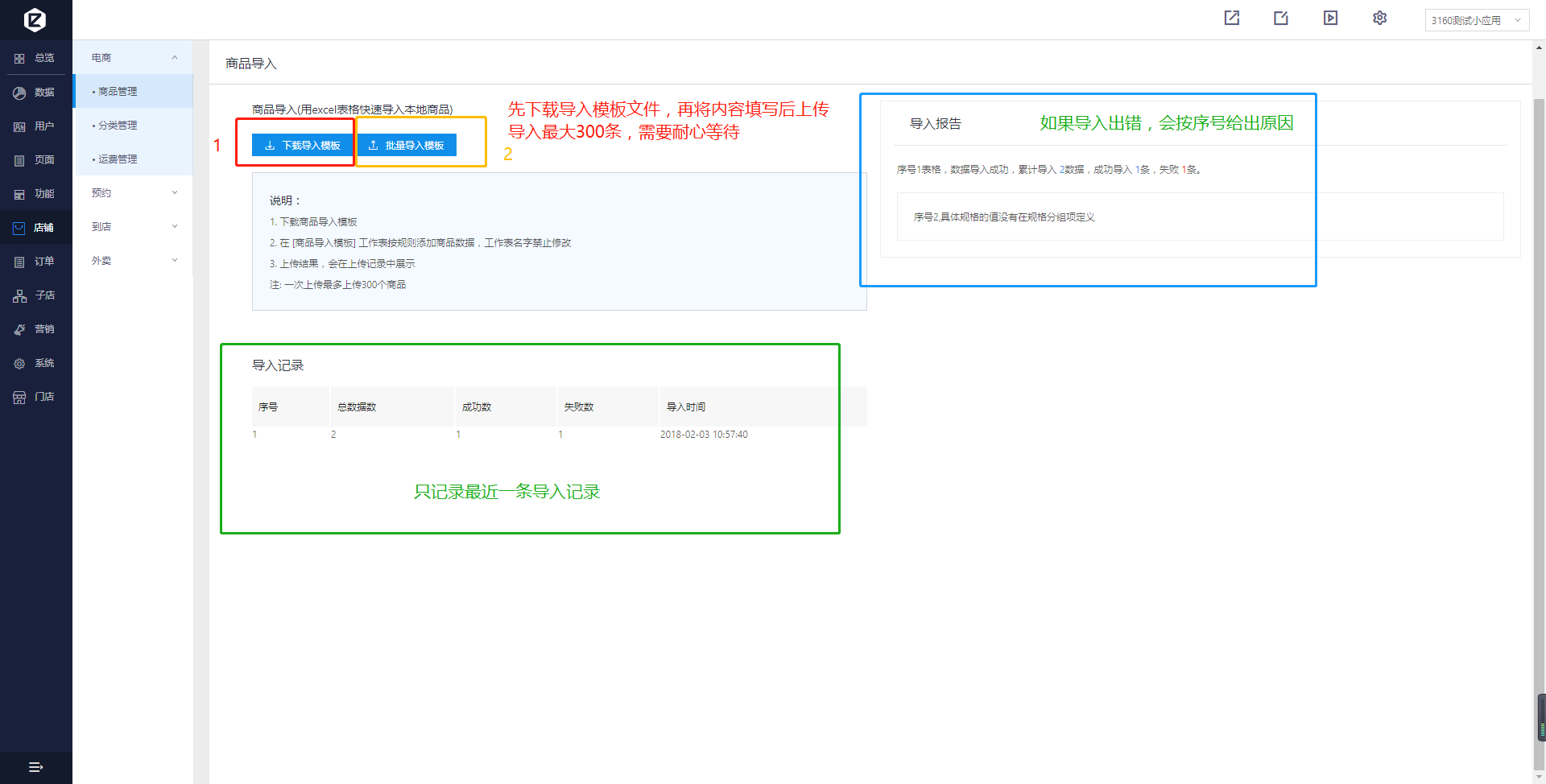
Task: Open the settings gear icon in header
Action: pos(1379,19)
